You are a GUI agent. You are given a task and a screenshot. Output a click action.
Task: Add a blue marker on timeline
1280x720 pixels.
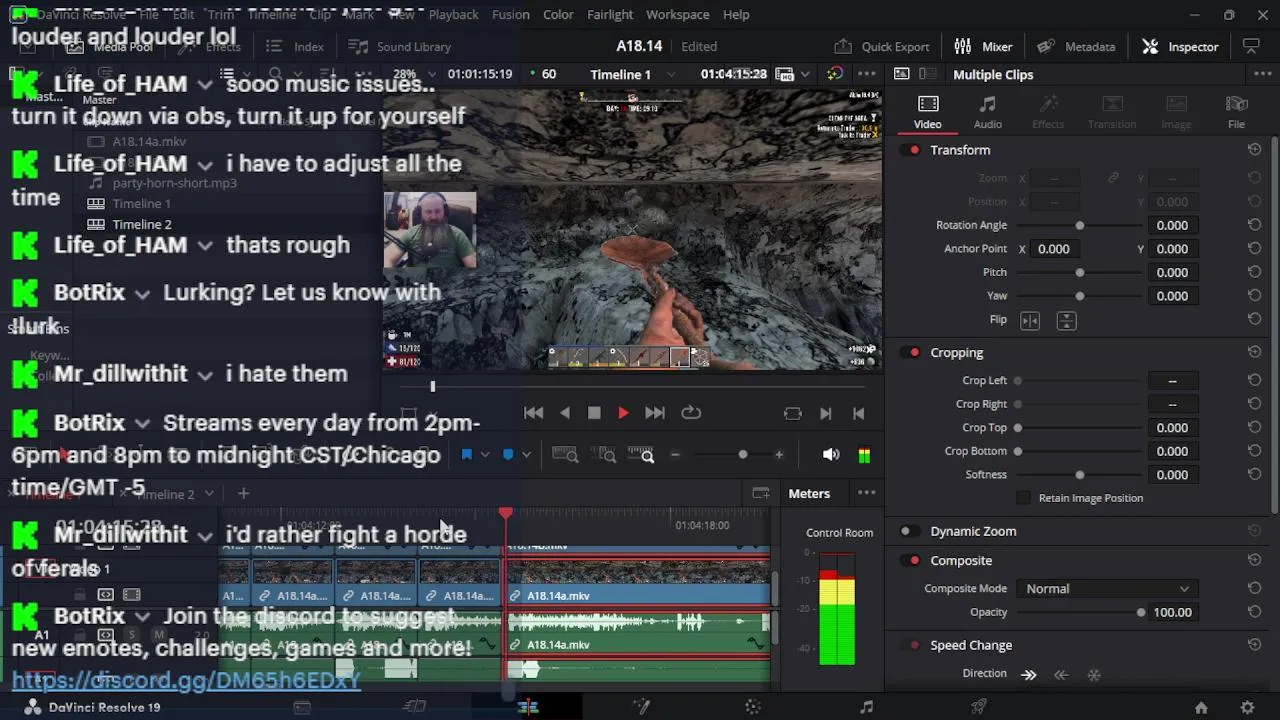[508, 455]
